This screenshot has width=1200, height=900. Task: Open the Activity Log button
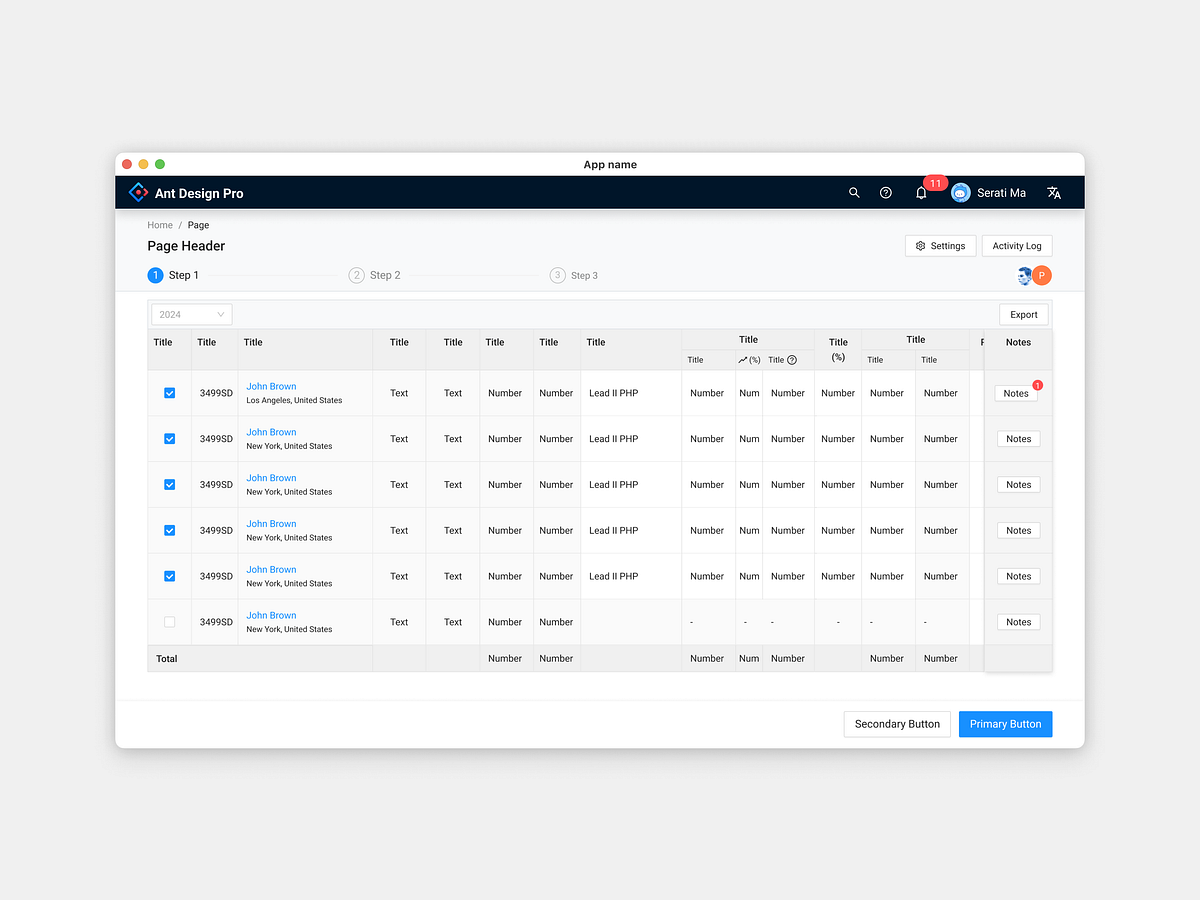tap(1017, 246)
